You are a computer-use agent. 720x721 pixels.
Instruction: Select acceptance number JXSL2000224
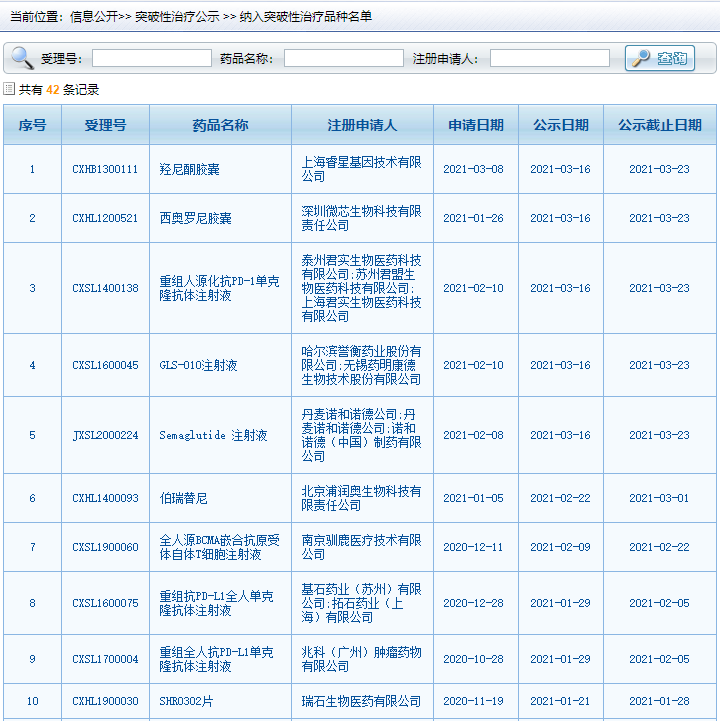(105, 435)
